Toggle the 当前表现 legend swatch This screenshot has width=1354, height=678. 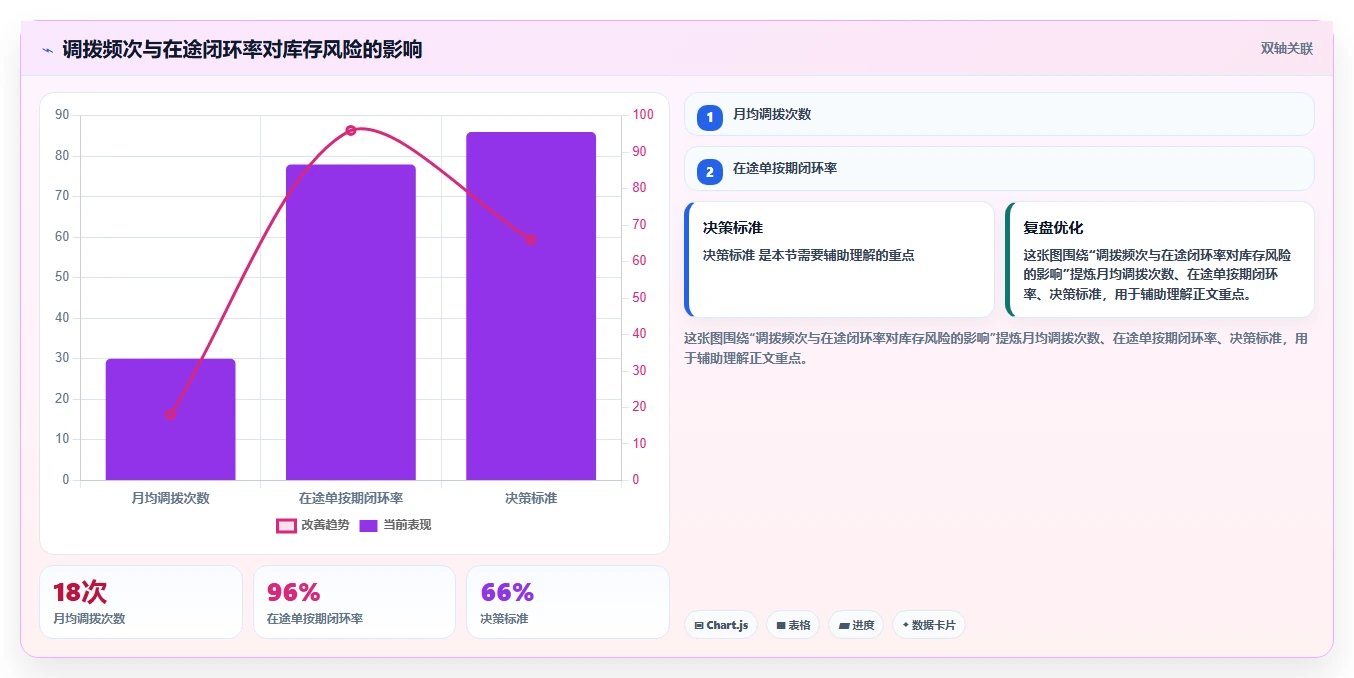click(x=369, y=525)
